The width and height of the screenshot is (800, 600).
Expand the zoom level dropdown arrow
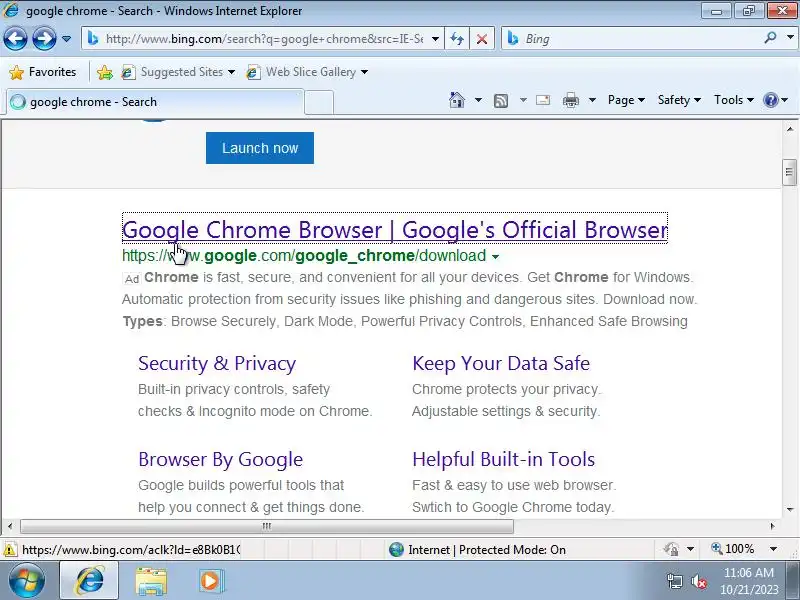773,549
